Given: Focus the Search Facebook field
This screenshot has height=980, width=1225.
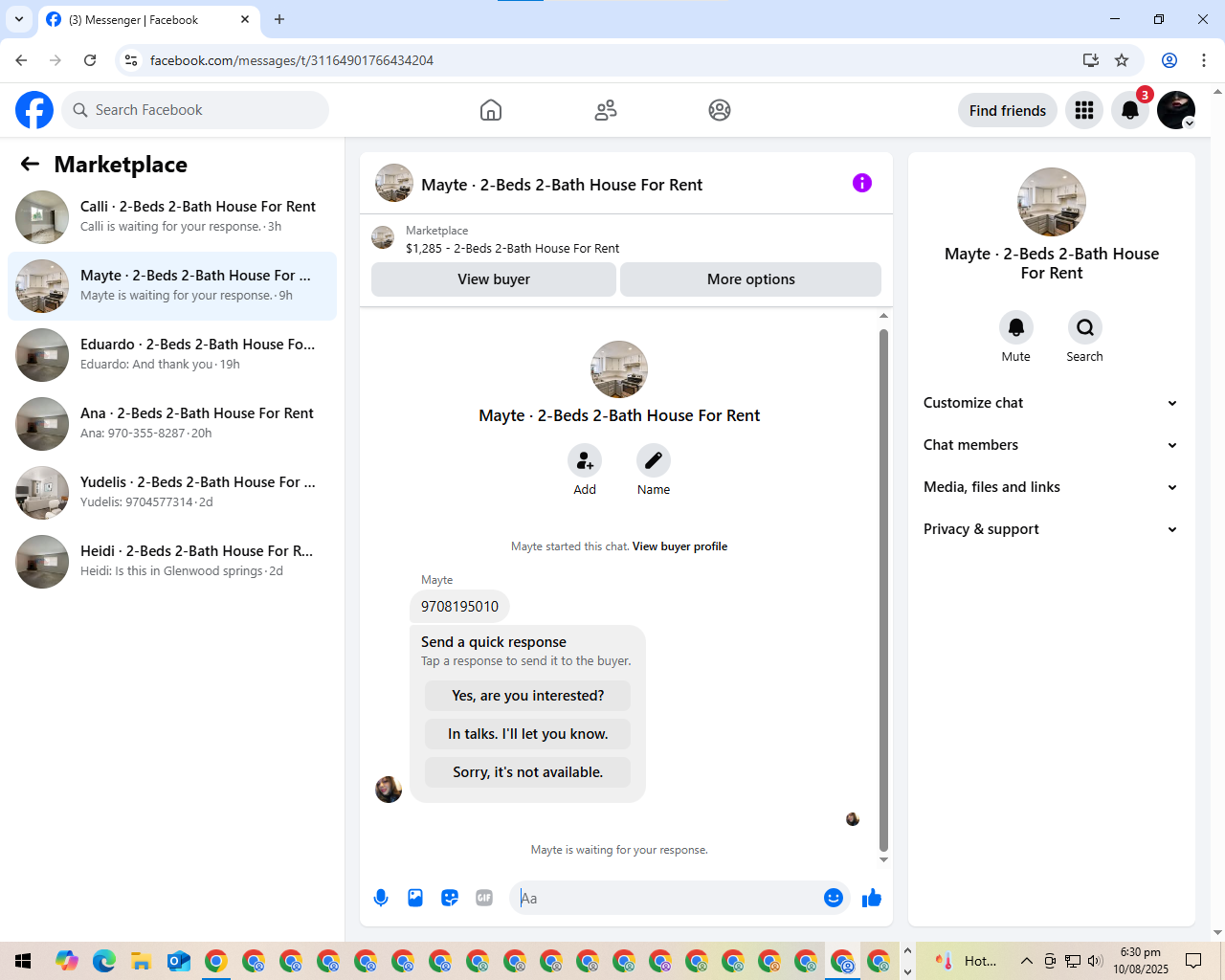Looking at the screenshot, I should coord(195,110).
